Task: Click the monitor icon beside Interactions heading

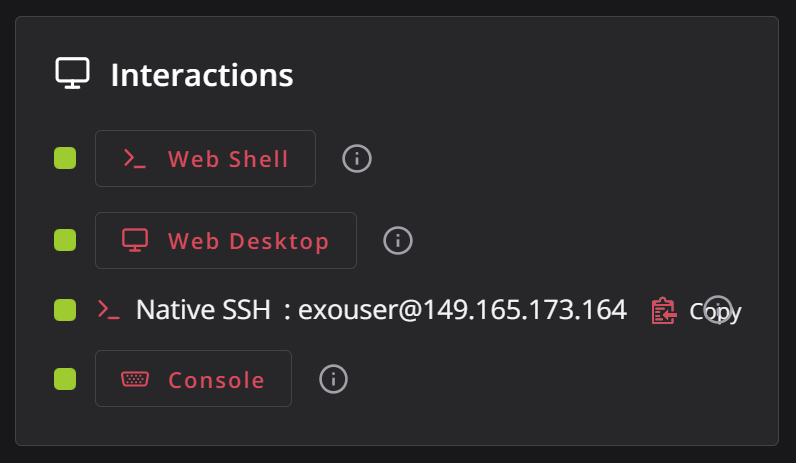Action: pyautogui.click(x=73, y=73)
